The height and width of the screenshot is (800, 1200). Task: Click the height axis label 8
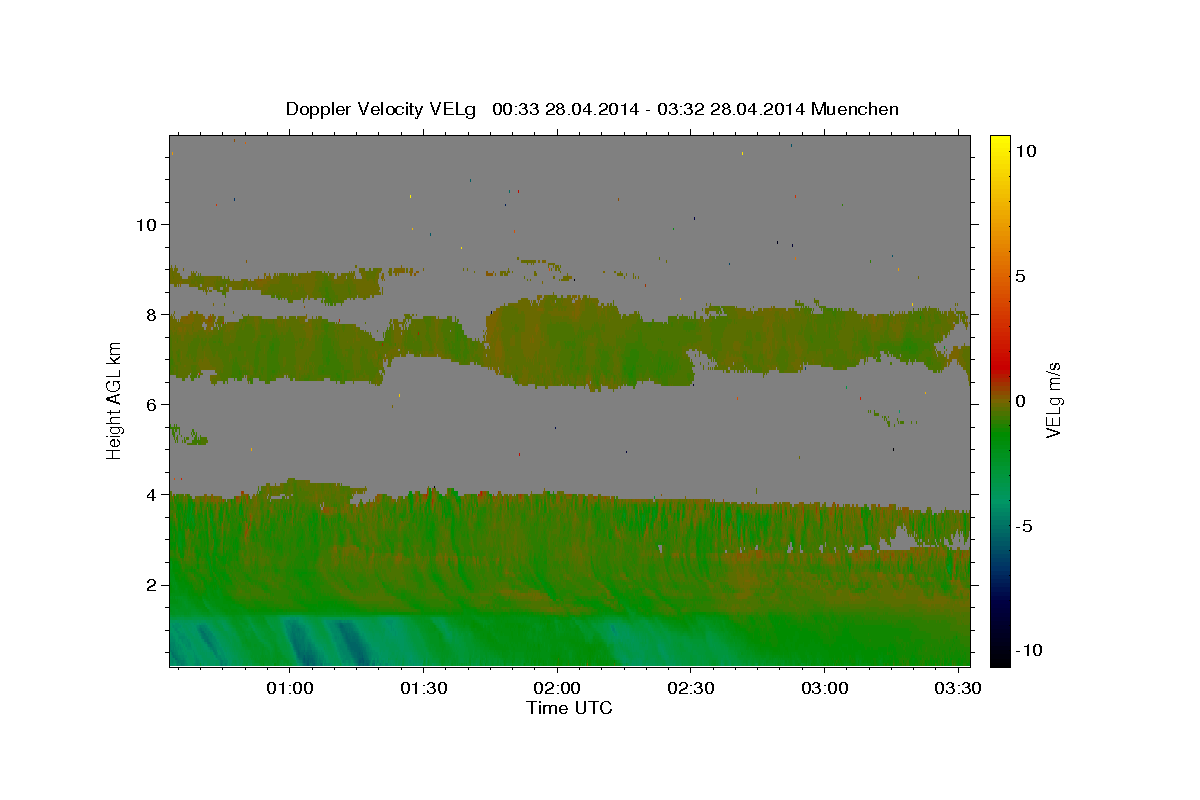(151, 314)
